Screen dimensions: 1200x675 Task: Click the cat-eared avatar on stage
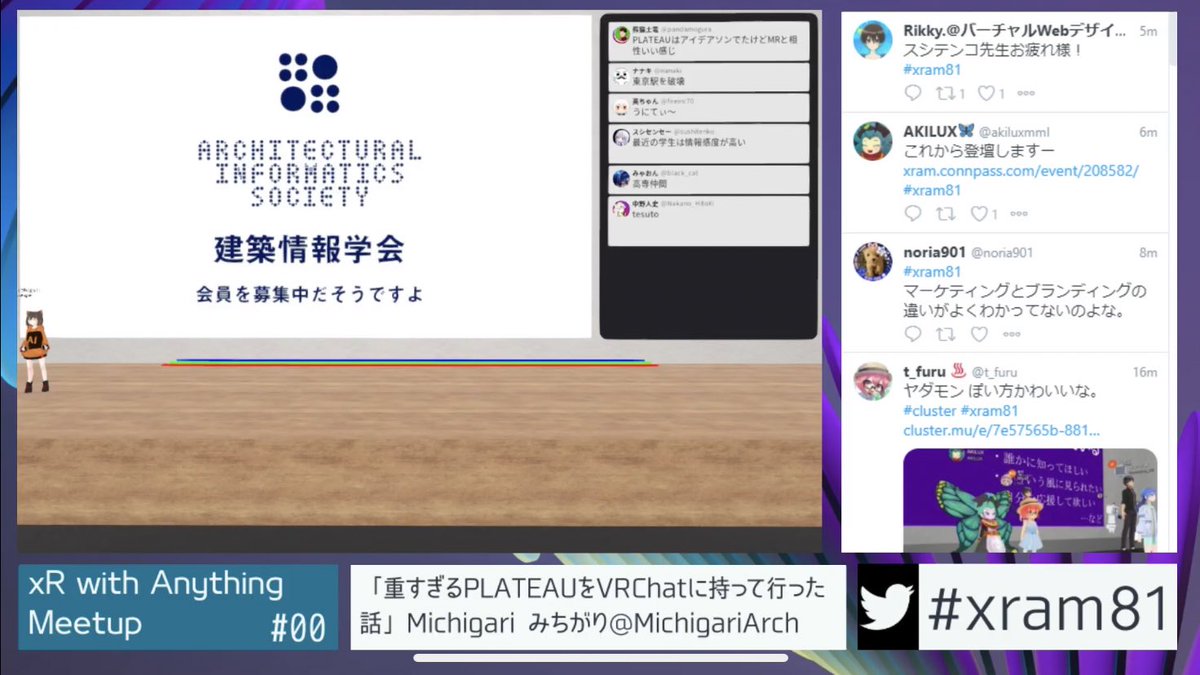[x=33, y=351]
